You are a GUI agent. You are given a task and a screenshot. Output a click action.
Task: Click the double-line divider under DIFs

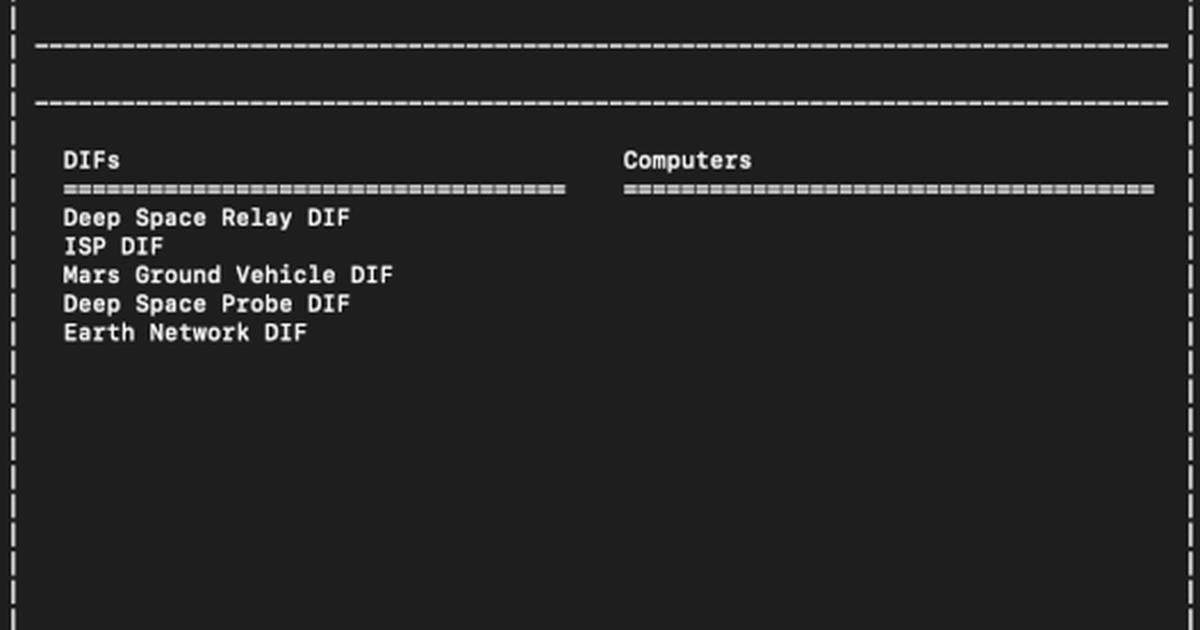pyautogui.click(x=314, y=190)
